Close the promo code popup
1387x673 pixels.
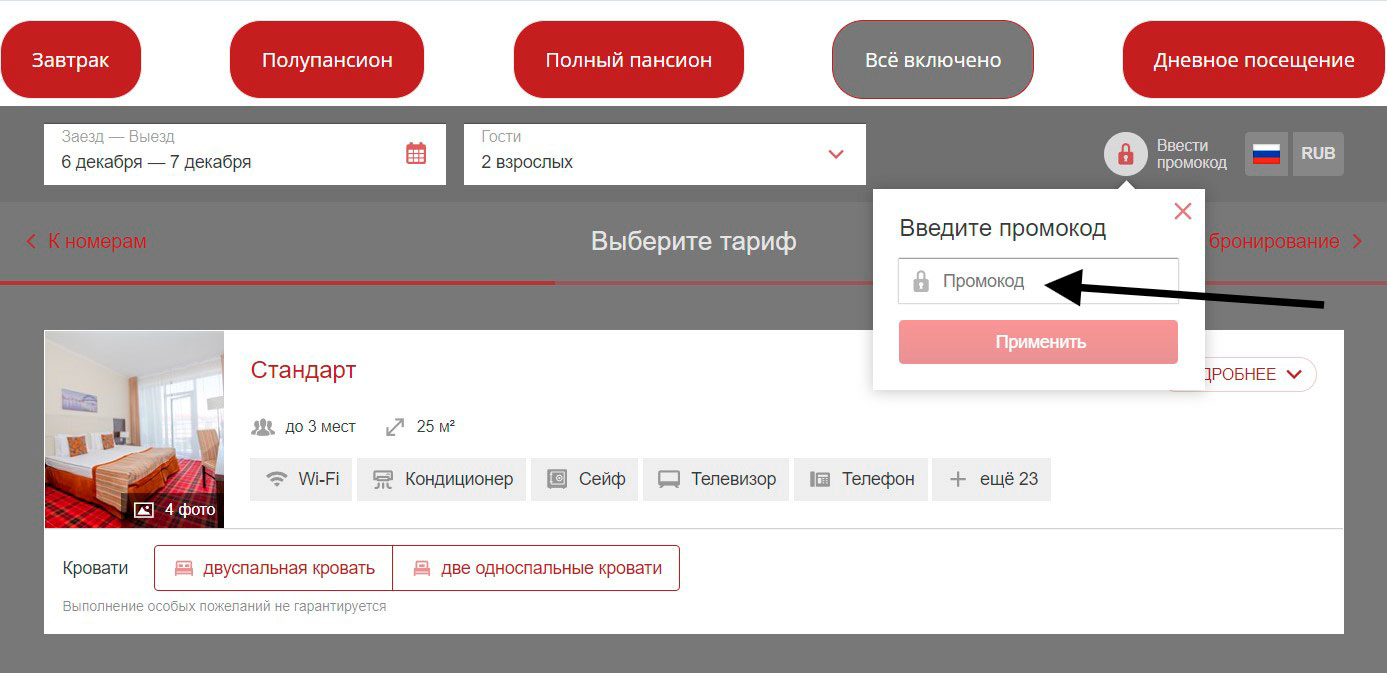tap(1183, 211)
